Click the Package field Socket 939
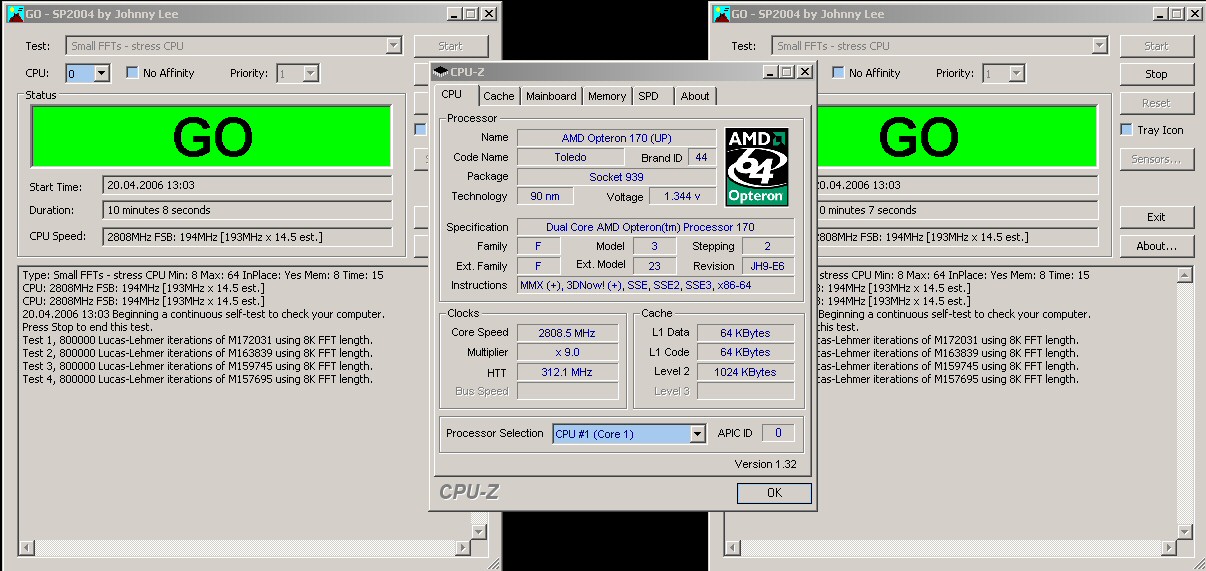The image size is (1206, 571). pyautogui.click(x=616, y=177)
